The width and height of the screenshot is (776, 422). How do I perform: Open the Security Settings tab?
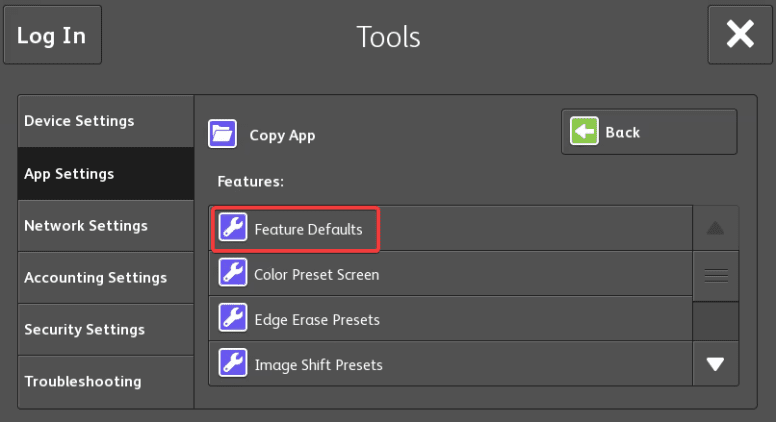(105, 330)
